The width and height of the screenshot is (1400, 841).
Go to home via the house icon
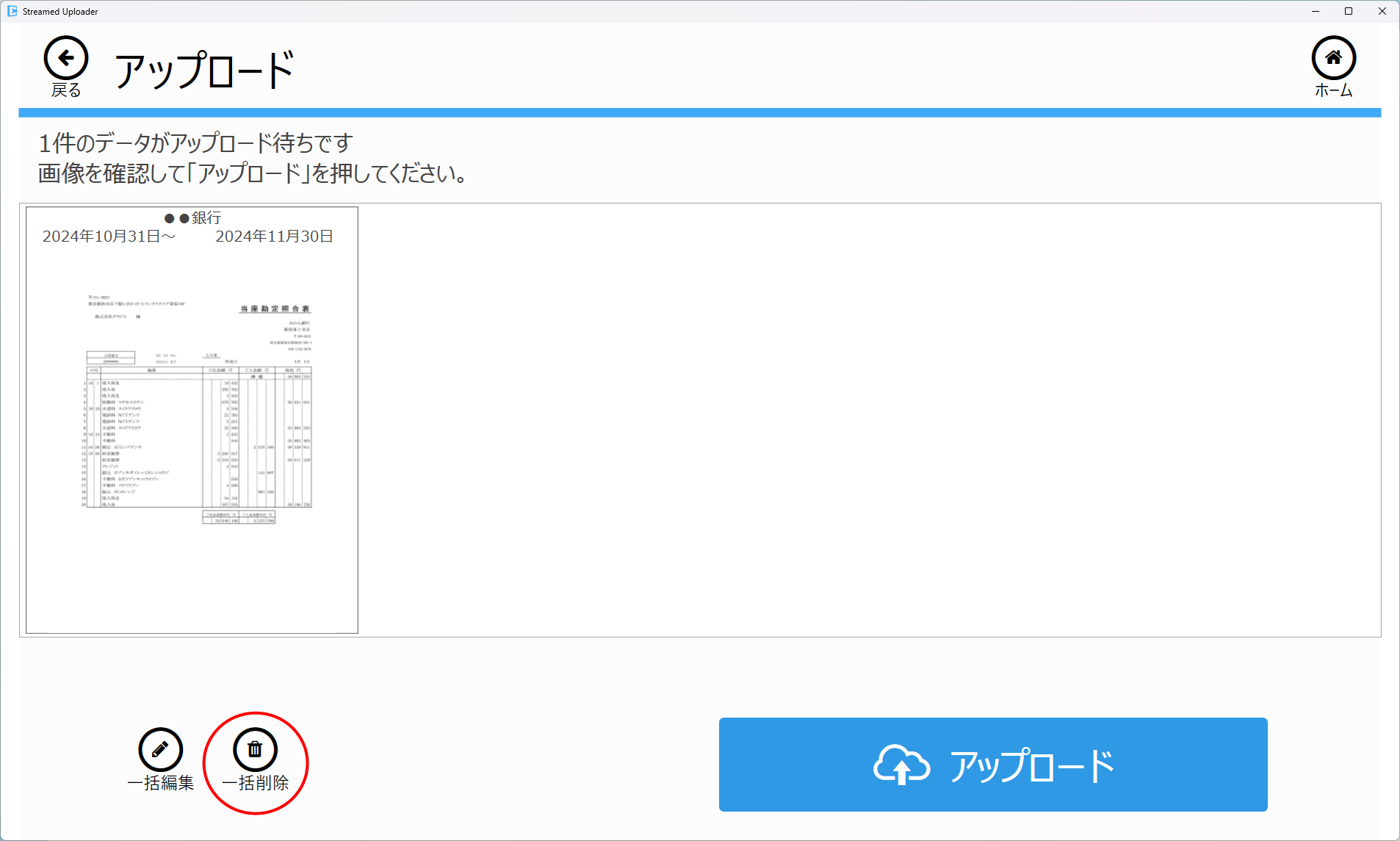tap(1333, 58)
